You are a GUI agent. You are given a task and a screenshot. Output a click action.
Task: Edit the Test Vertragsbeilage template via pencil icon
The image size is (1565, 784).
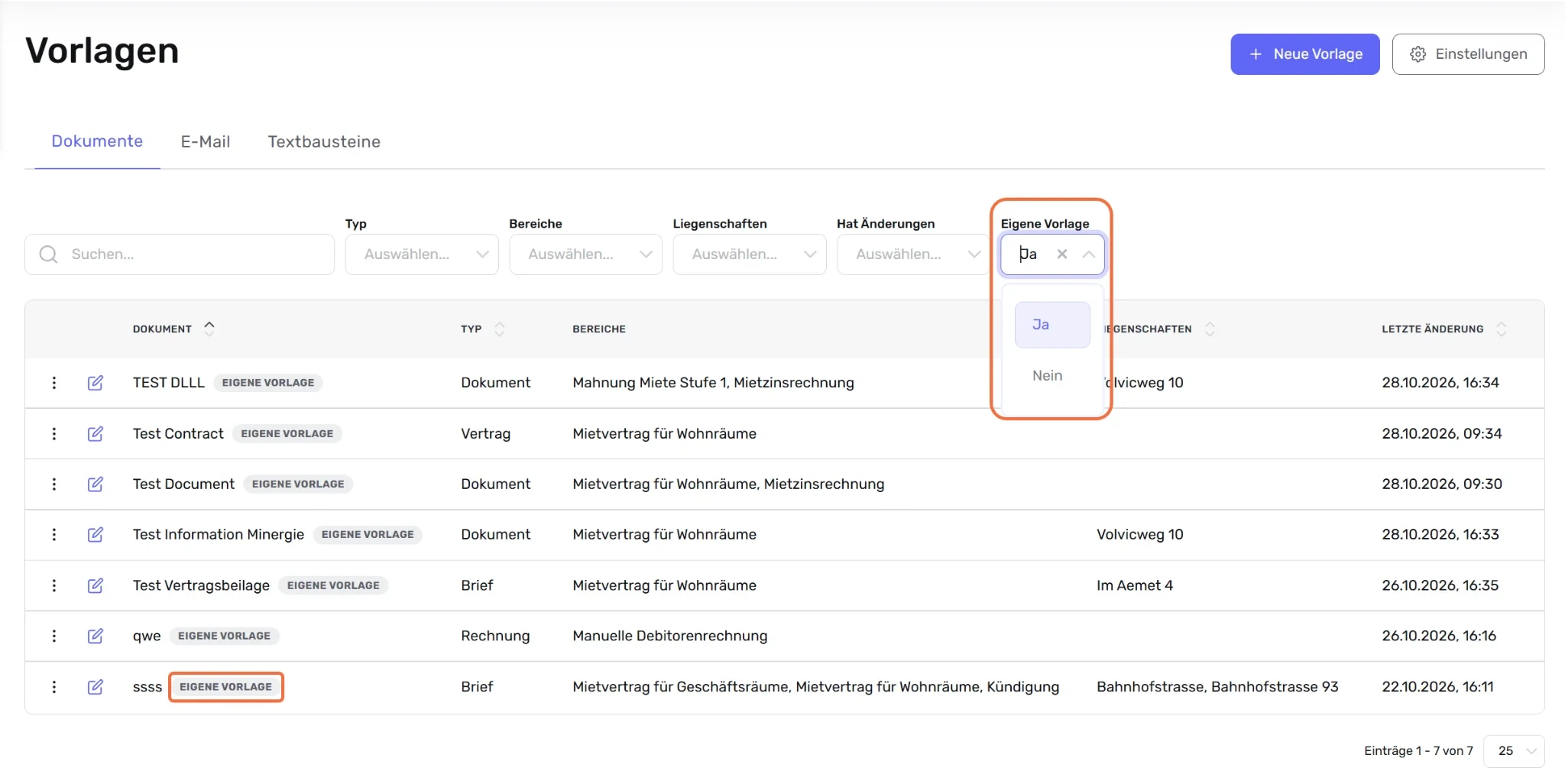click(96, 586)
